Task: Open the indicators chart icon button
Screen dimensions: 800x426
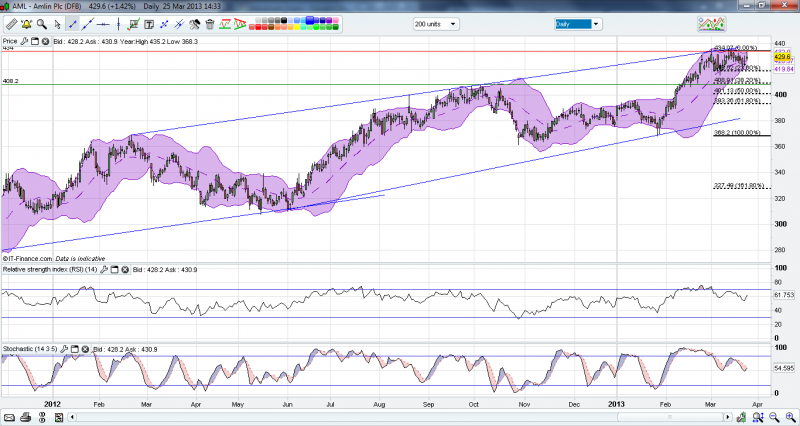Action: pos(712,24)
